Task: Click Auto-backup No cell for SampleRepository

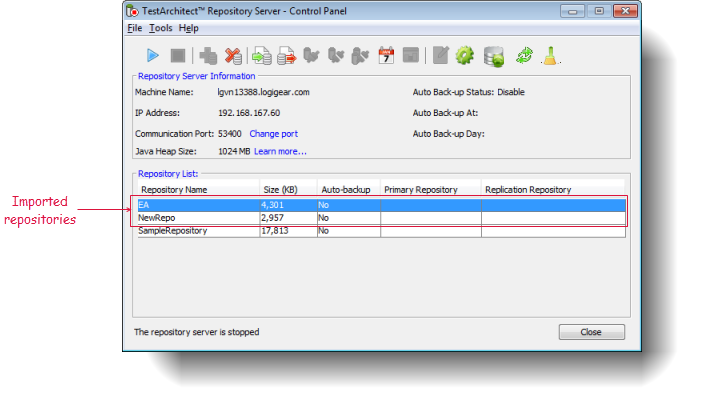Action: 349,231
